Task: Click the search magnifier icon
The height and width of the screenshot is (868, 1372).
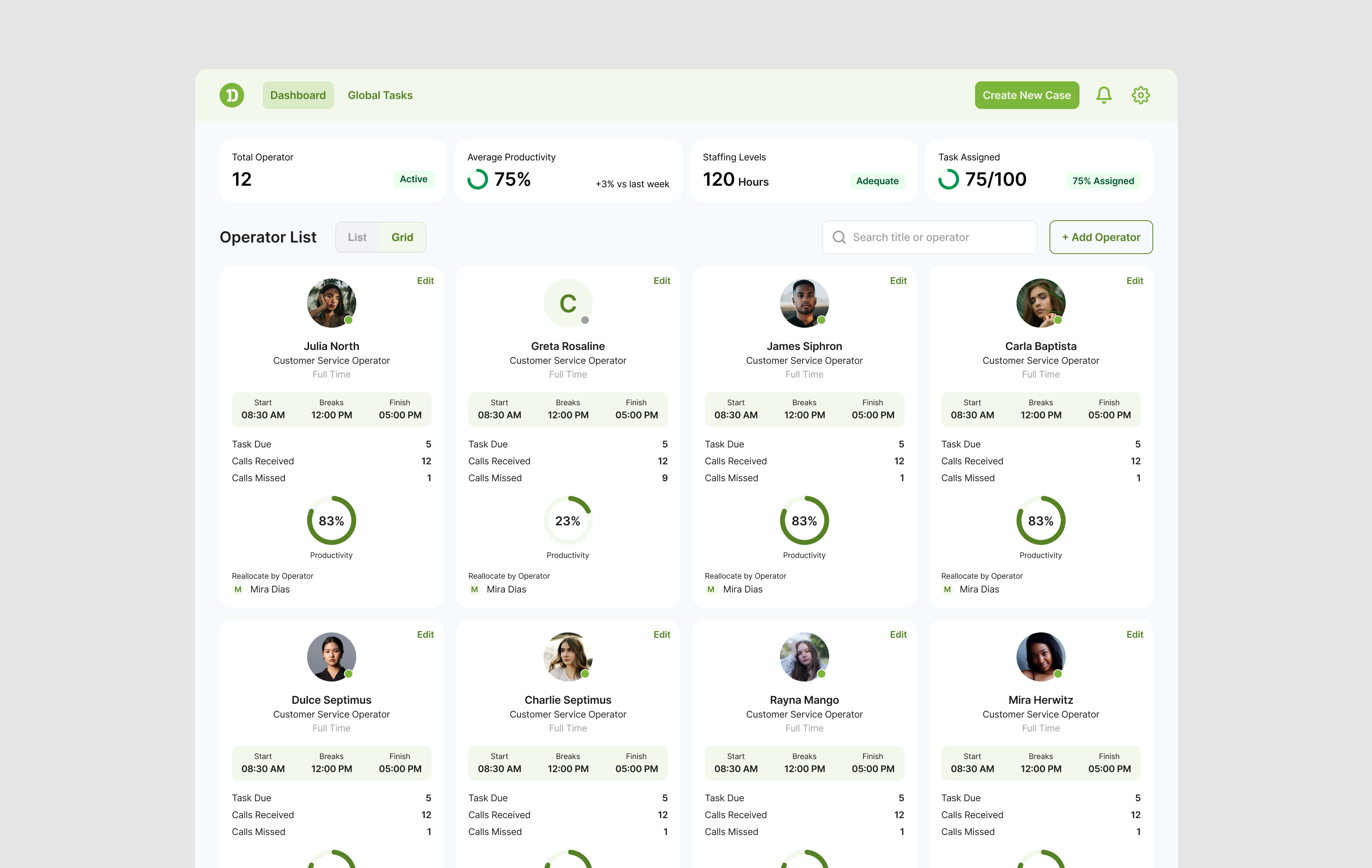Action: tap(839, 237)
